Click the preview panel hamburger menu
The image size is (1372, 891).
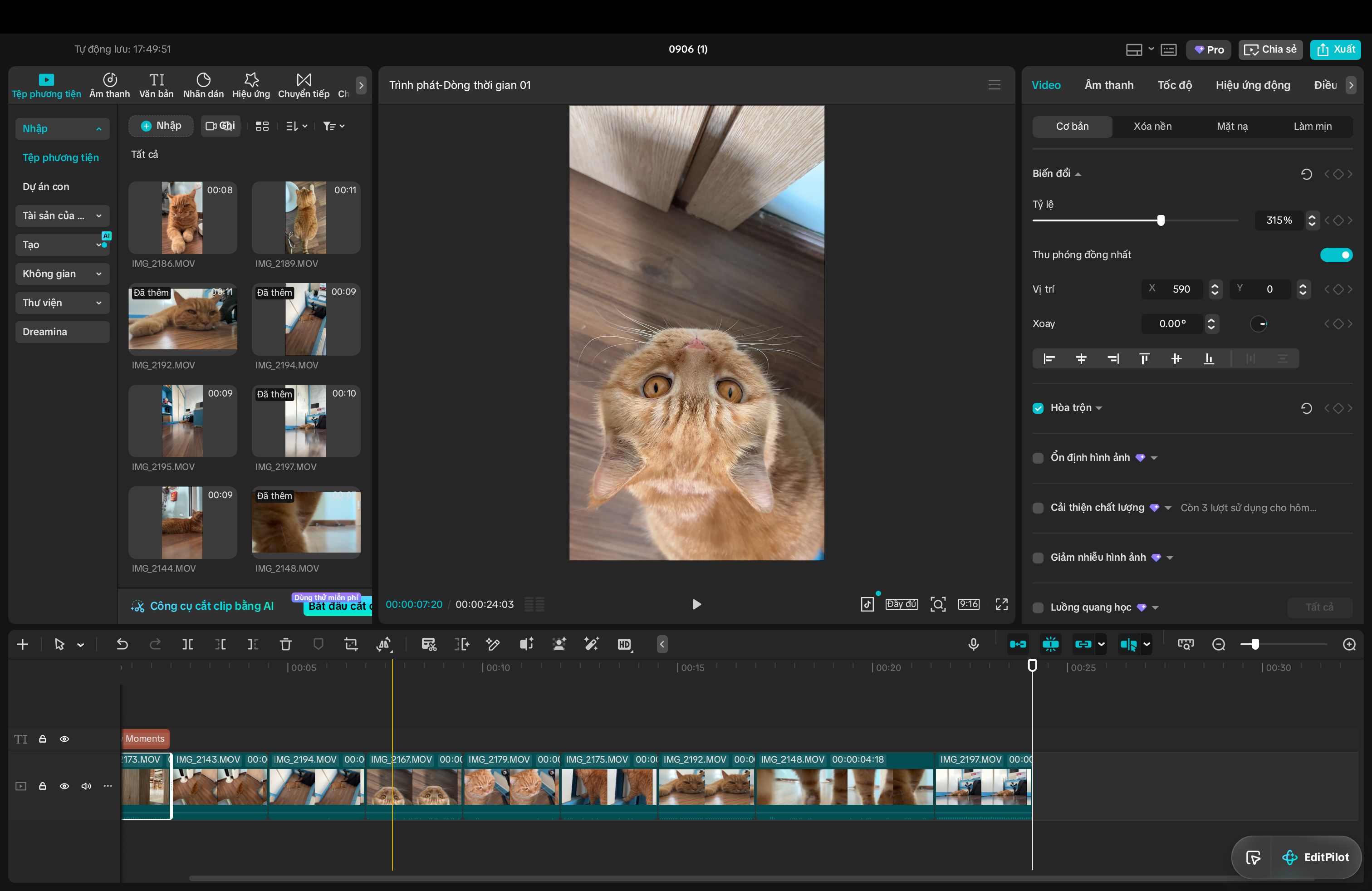click(x=995, y=85)
